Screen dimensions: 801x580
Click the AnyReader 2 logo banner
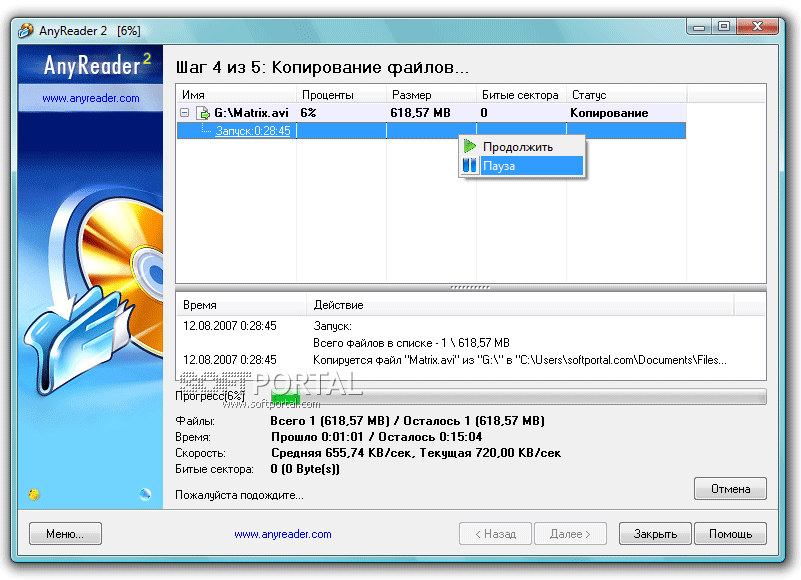(x=91, y=66)
